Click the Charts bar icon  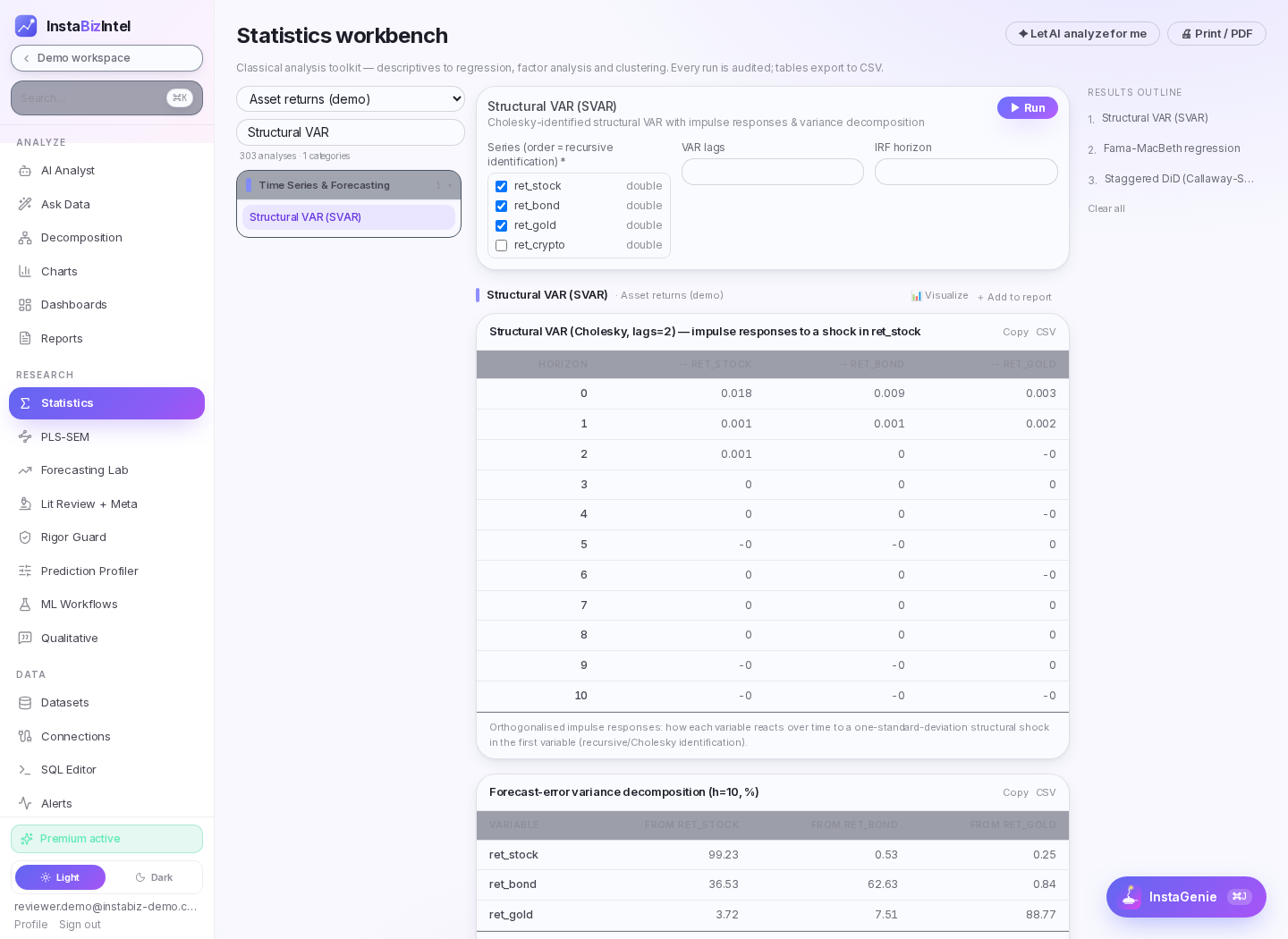pos(25,272)
